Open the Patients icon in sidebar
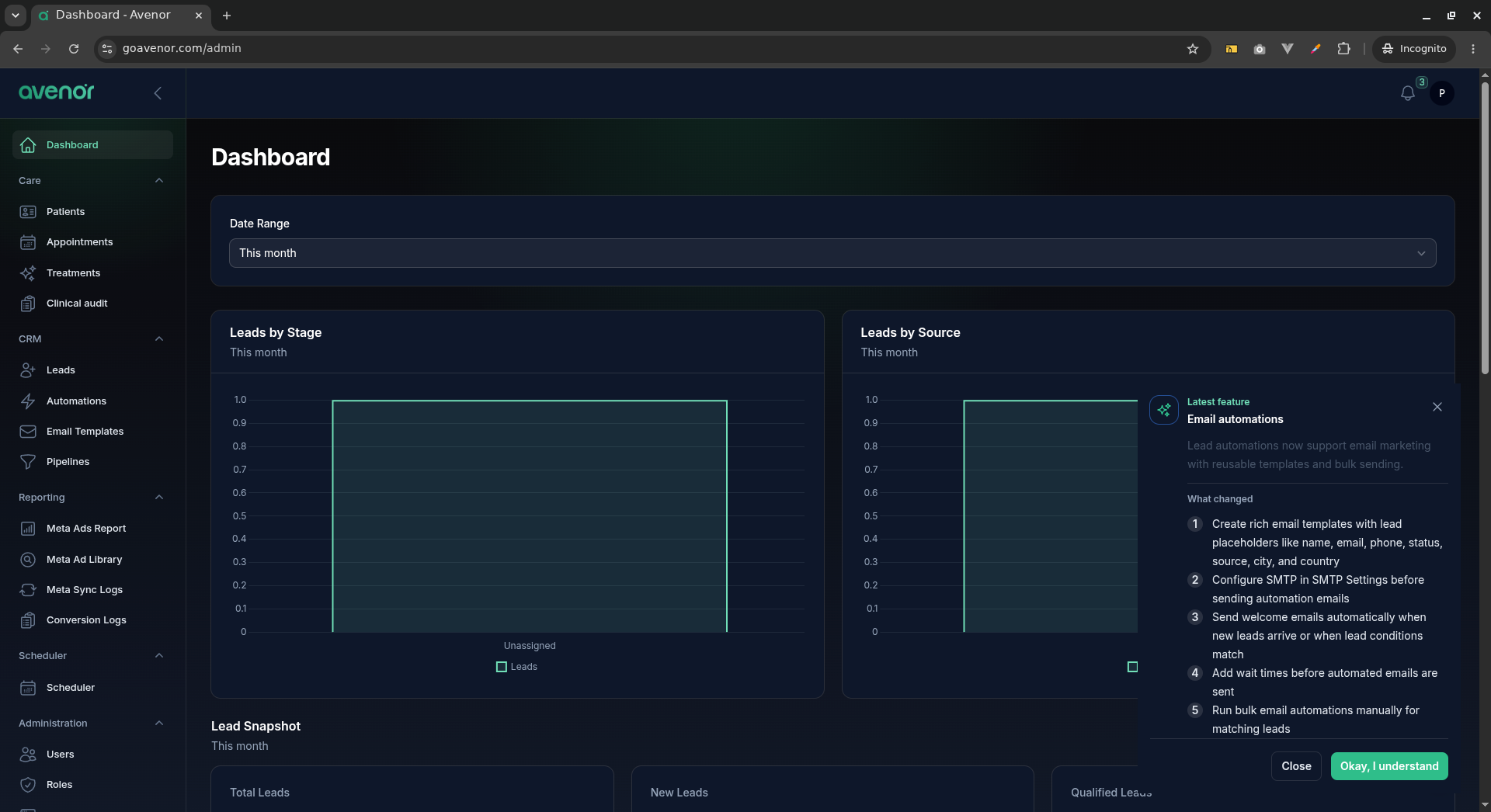The height and width of the screenshot is (812, 1491). pyautogui.click(x=28, y=212)
